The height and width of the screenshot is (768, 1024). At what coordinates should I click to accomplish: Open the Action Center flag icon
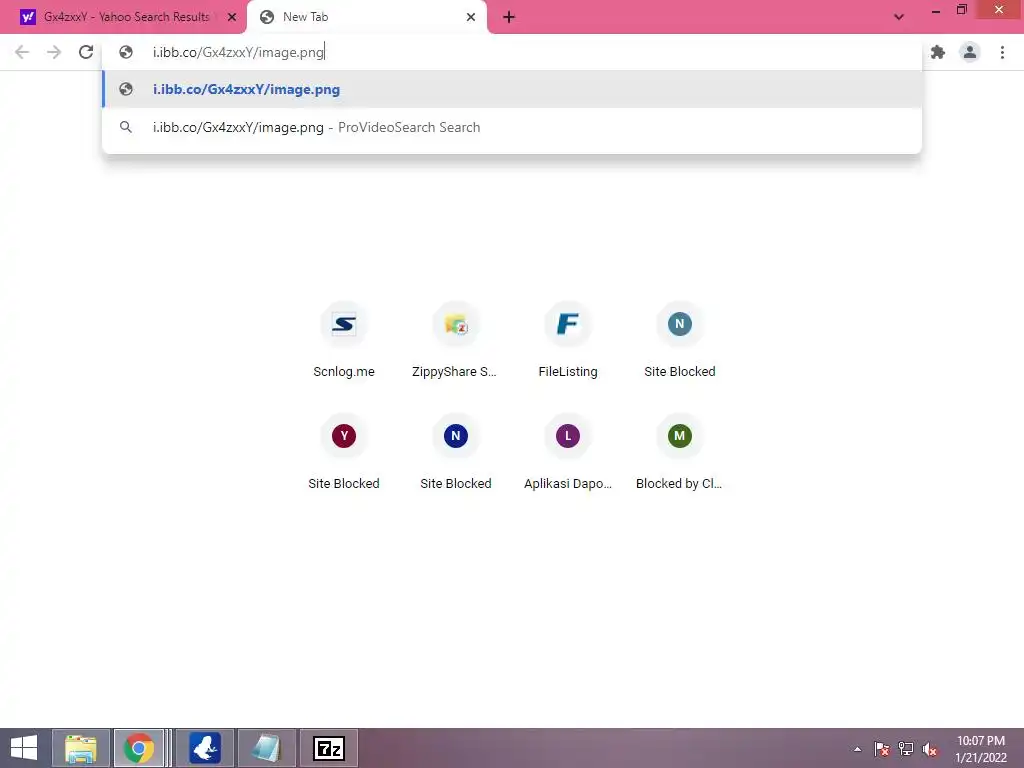point(882,749)
